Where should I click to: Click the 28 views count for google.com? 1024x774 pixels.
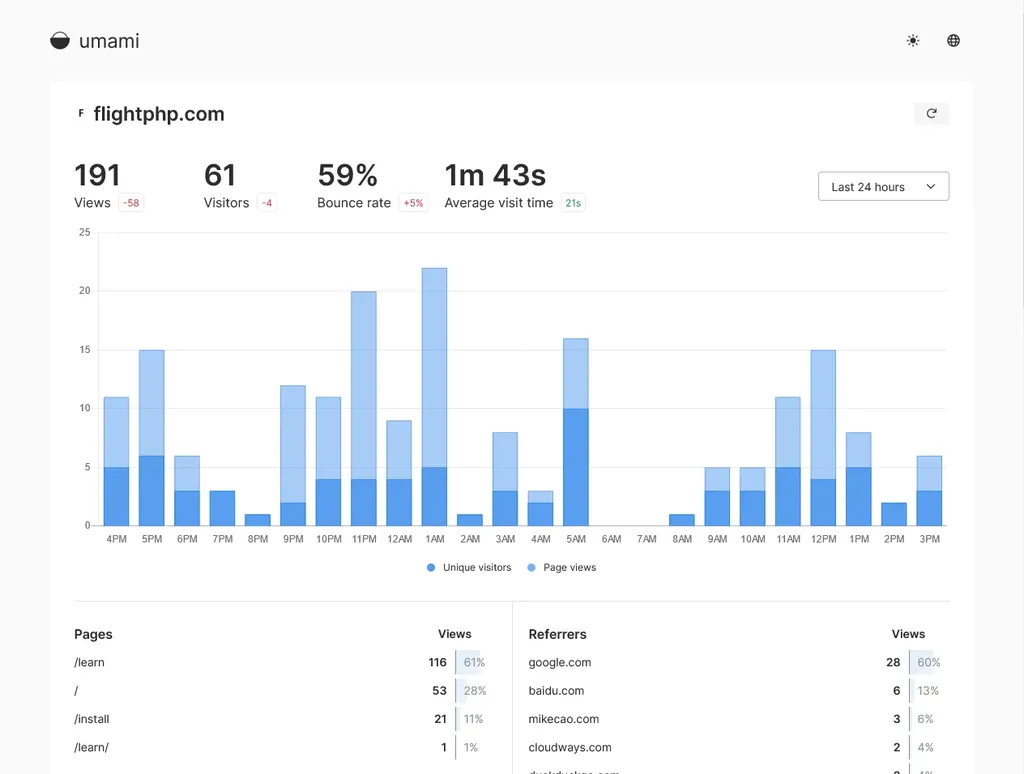893,662
